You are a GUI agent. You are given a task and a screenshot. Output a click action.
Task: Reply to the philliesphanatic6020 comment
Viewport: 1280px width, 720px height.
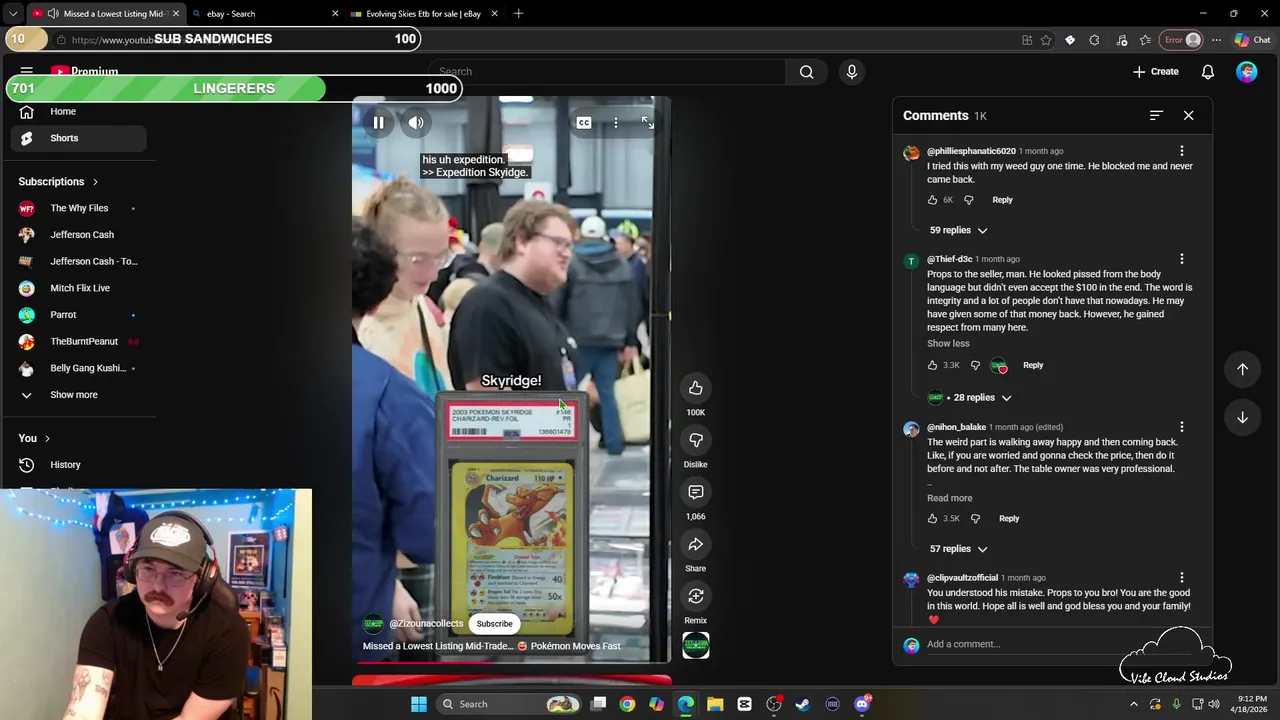pos(1002,200)
